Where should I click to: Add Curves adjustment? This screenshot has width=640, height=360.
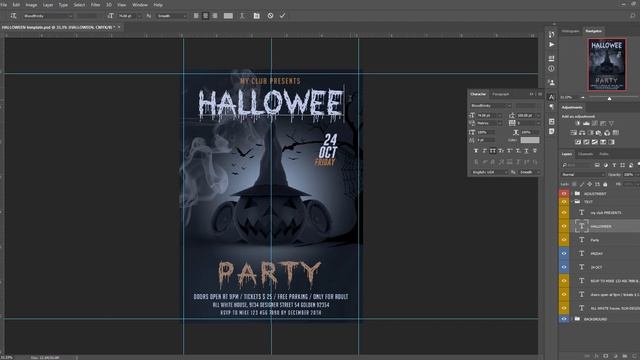tap(594, 123)
